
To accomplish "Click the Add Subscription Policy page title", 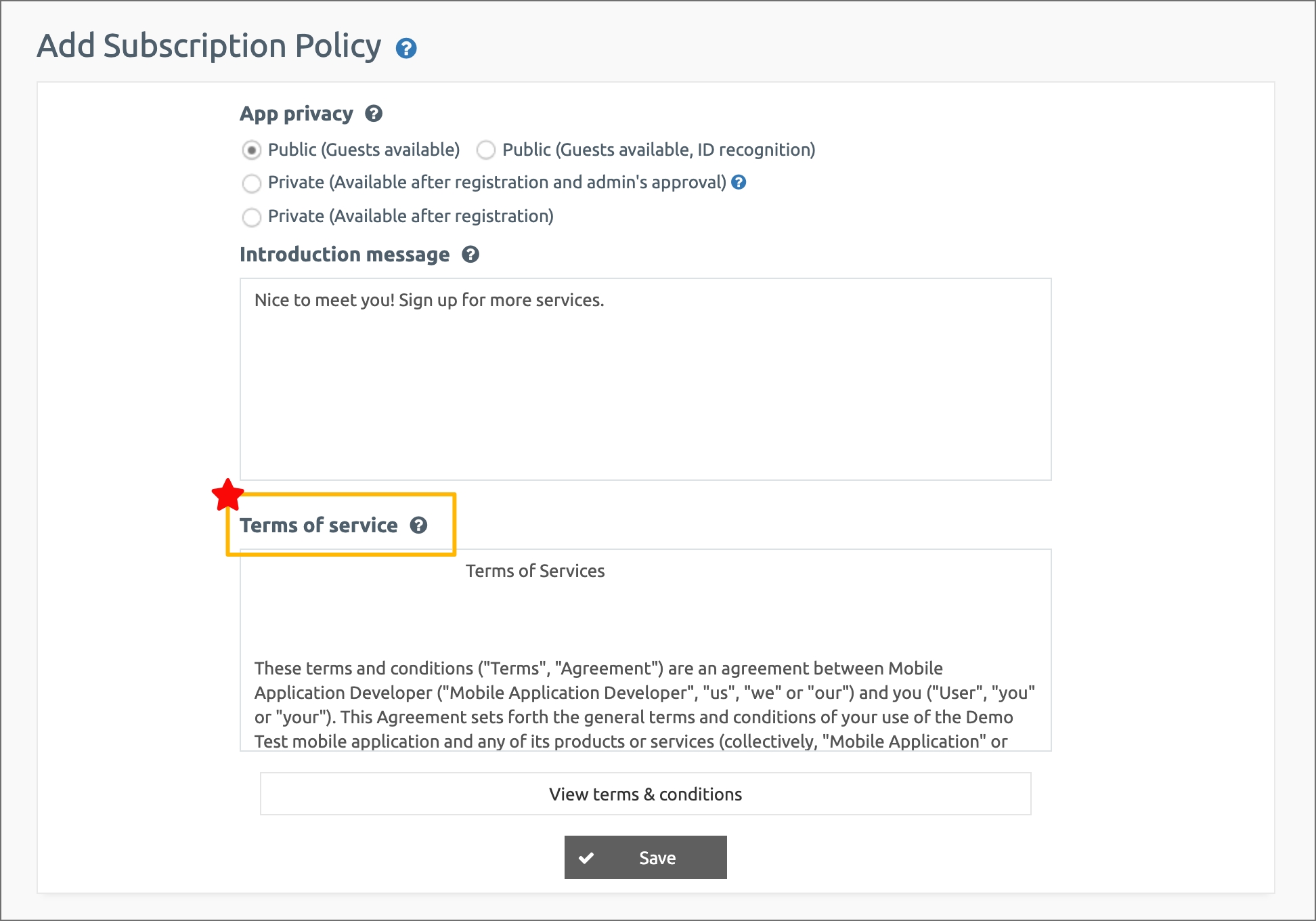I will [x=209, y=46].
